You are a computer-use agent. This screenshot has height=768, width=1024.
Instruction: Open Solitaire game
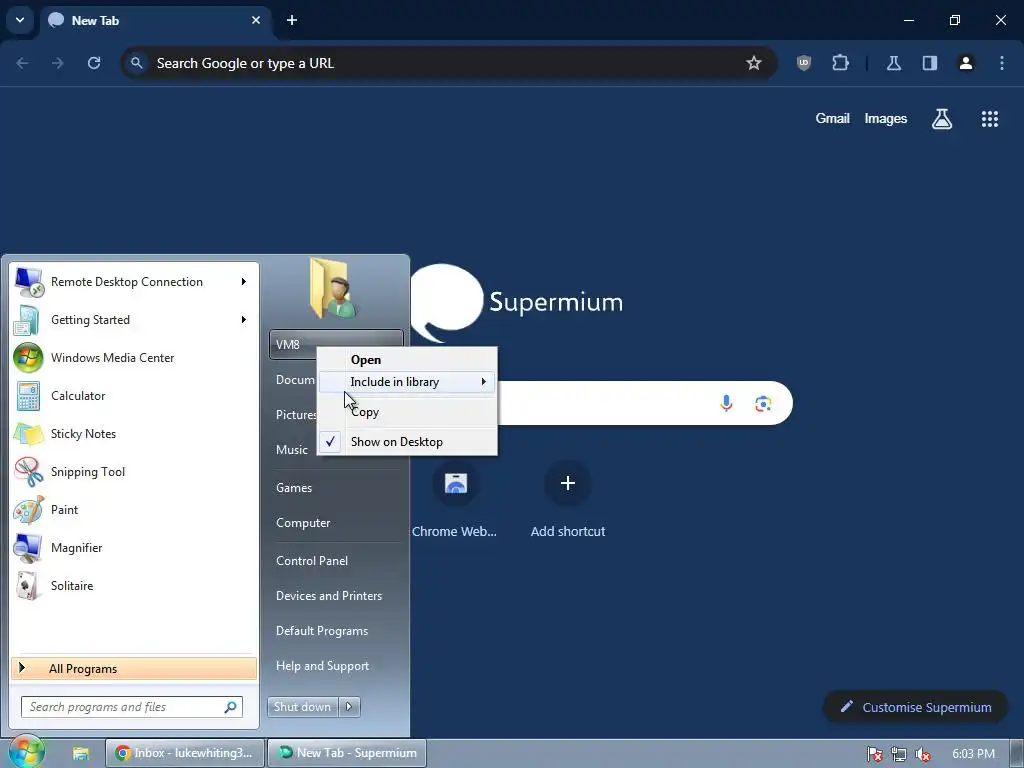pyautogui.click(x=134, y=586)
